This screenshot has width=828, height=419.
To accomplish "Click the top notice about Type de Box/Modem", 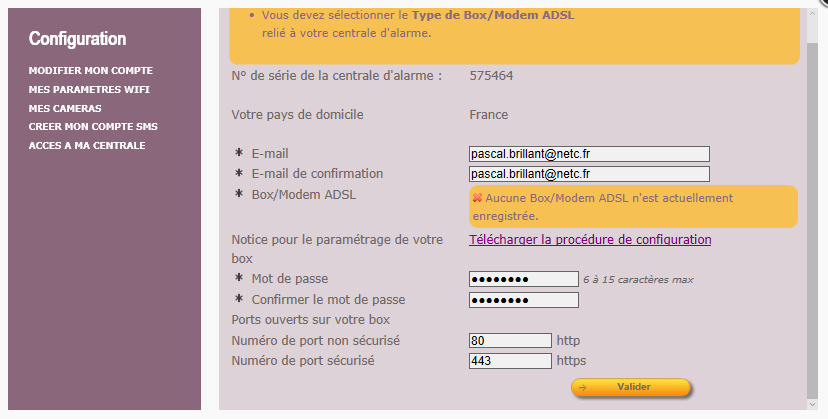I will coord(418,24).
